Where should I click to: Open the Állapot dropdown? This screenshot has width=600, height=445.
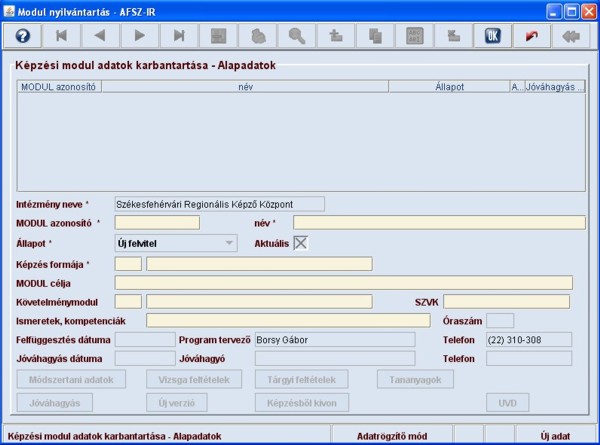click(175, 243)
